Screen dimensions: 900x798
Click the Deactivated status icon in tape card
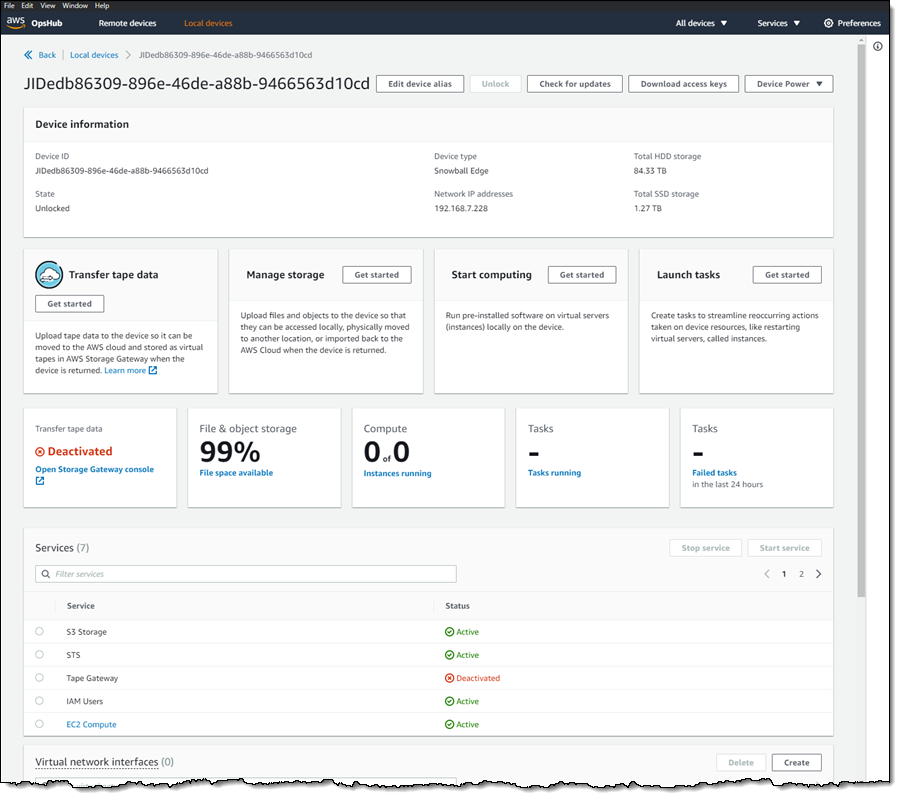(40, 452)
